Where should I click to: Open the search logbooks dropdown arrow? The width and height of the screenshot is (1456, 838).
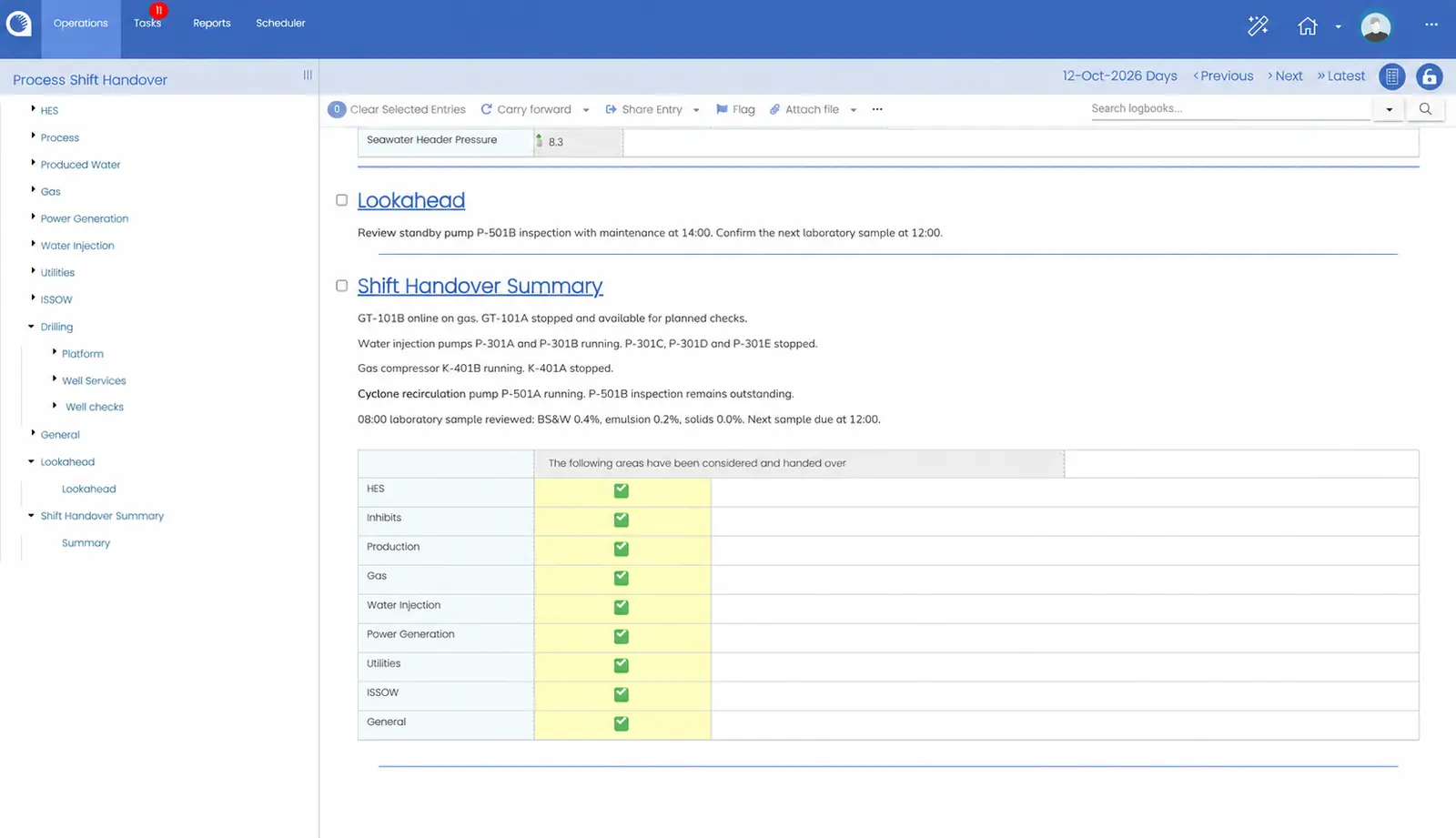click(x=1389, y=109)
